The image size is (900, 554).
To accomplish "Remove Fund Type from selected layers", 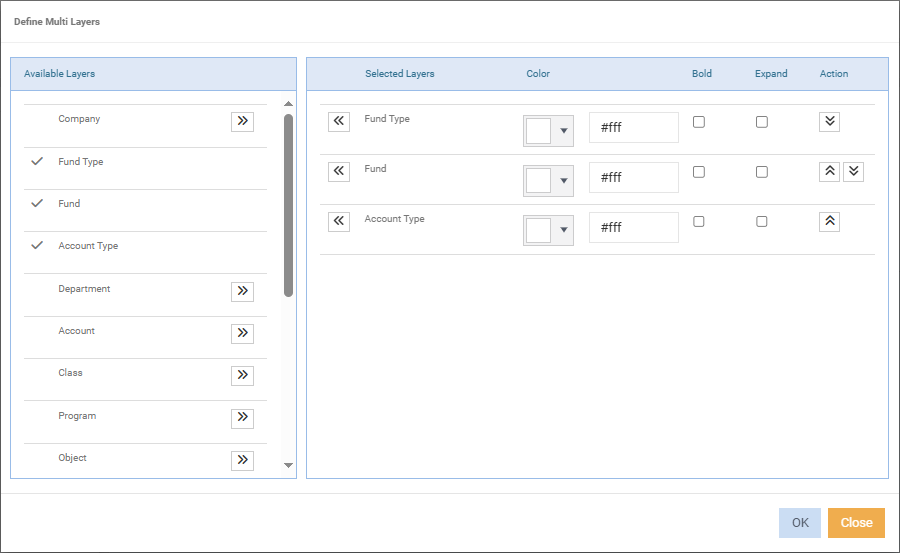I will pyautogui.click(x=339, y=121).
